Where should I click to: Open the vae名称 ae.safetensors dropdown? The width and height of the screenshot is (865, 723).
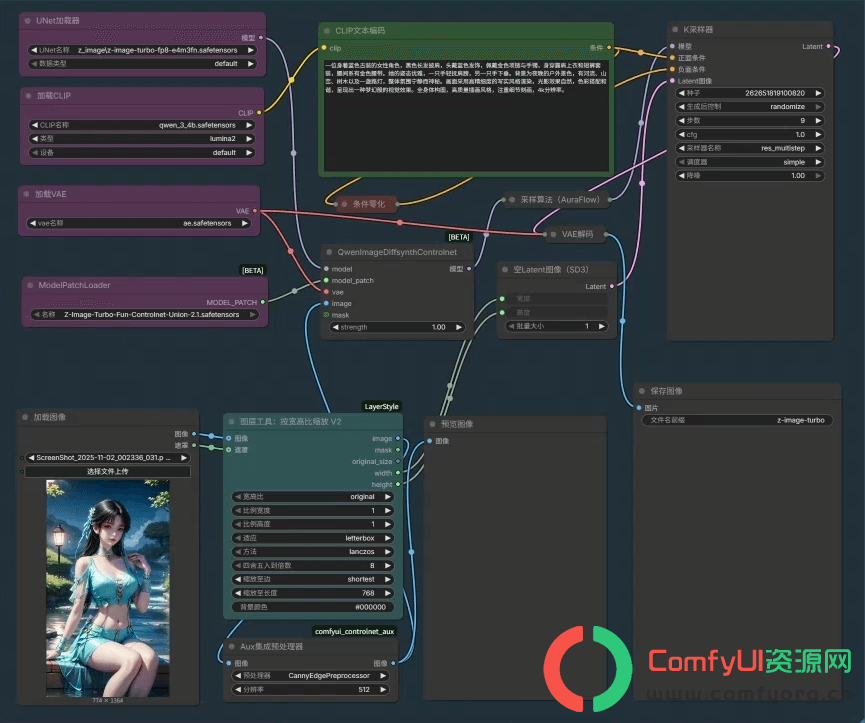coord(138,223)
